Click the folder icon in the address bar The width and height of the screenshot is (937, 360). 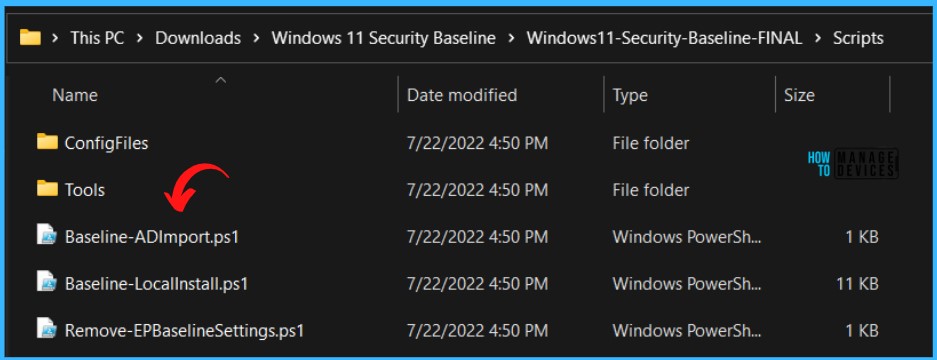[x=30, y=38]
